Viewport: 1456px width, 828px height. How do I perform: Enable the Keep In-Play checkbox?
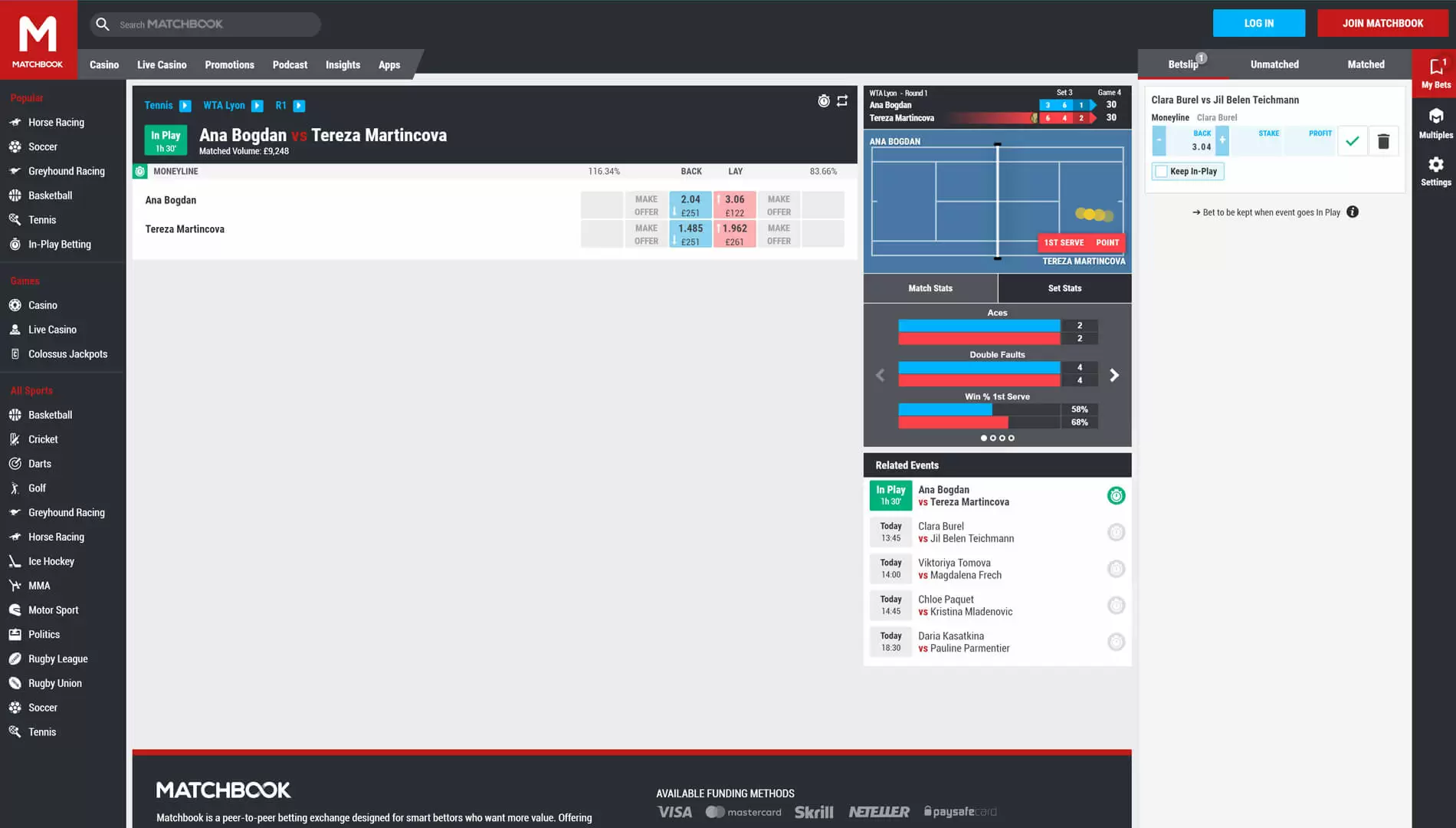point(1162,172)
